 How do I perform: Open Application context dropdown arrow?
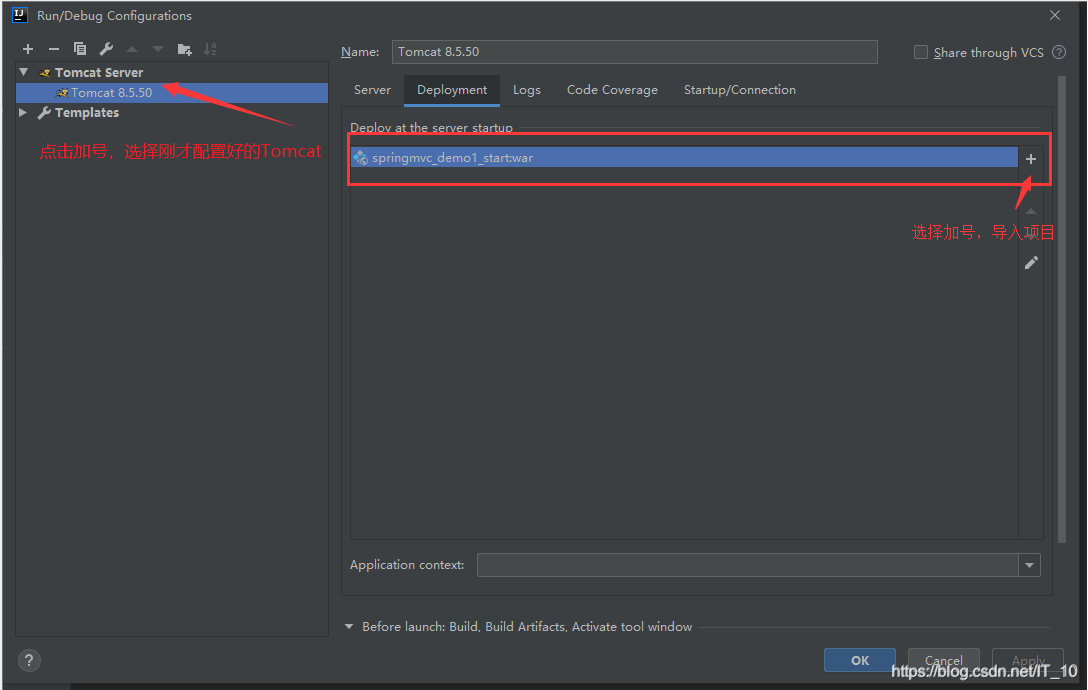pos(1029,565)
